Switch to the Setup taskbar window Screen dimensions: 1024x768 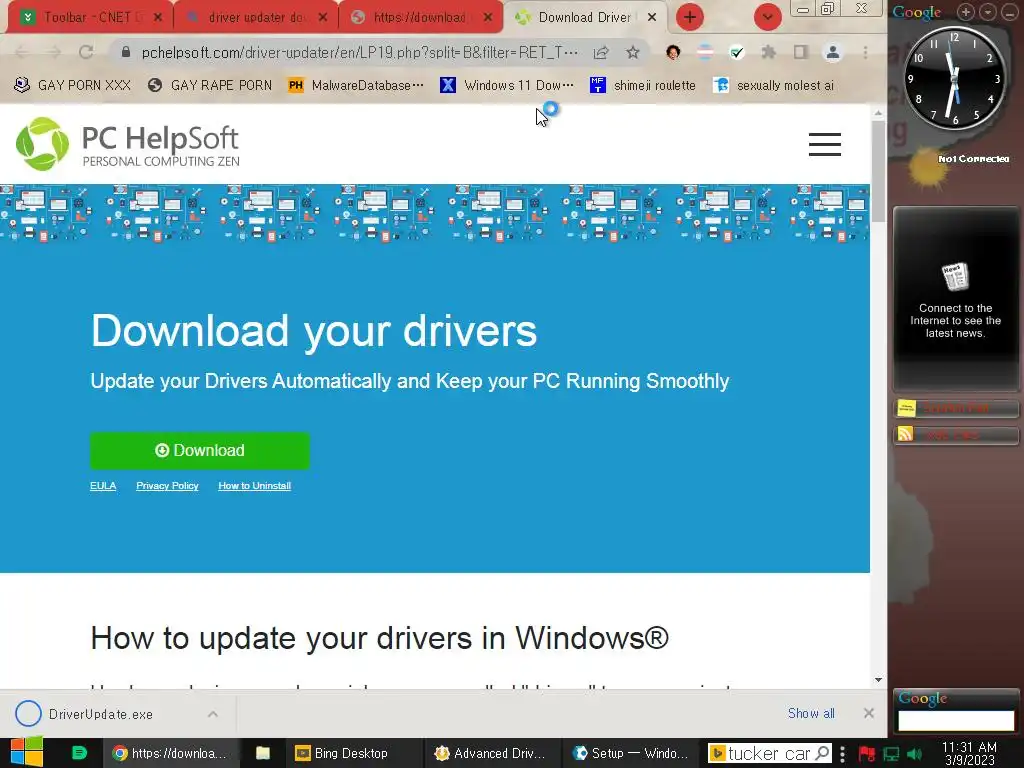[x=632, y=754]
